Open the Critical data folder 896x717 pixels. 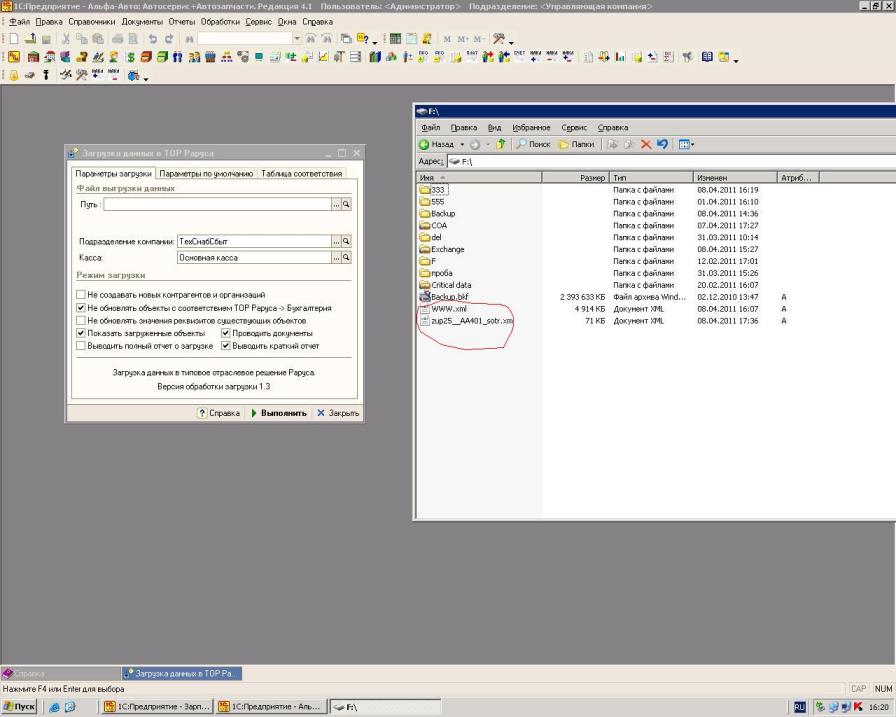pos(445,285)
